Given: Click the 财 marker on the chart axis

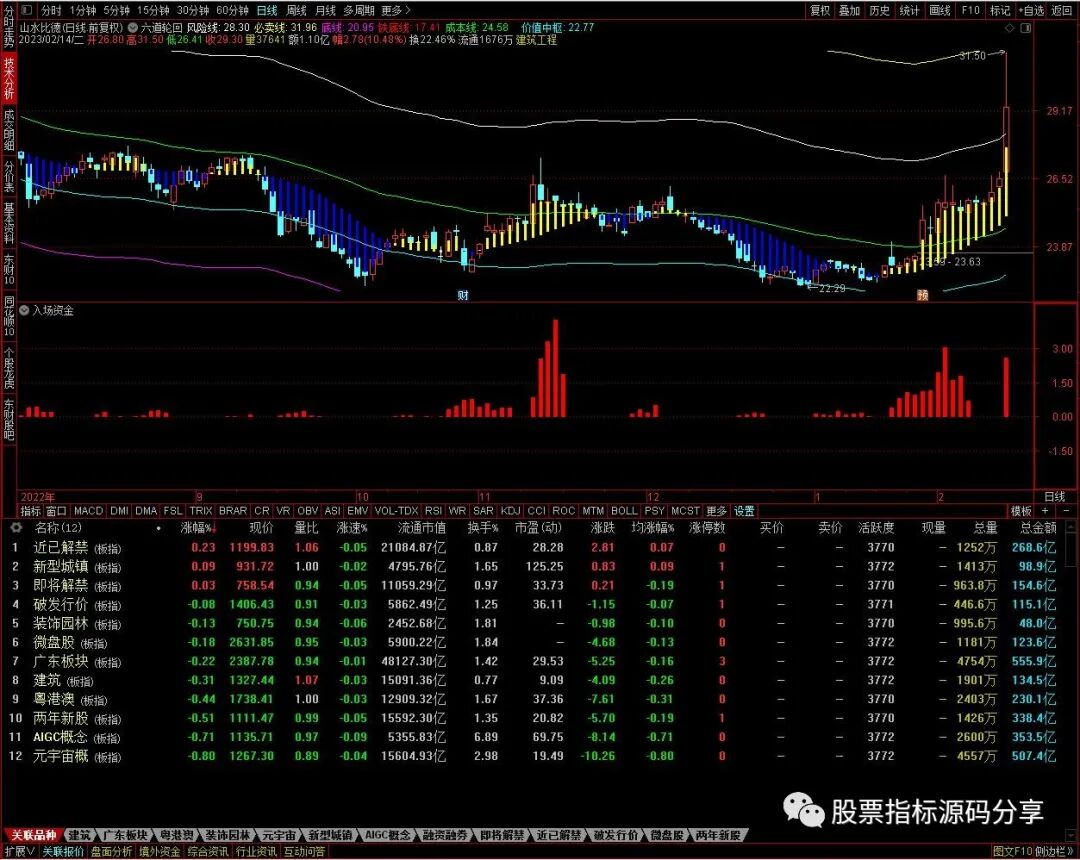Looking at the screenshot, I should pyautogui.click(x=463, y=295).
